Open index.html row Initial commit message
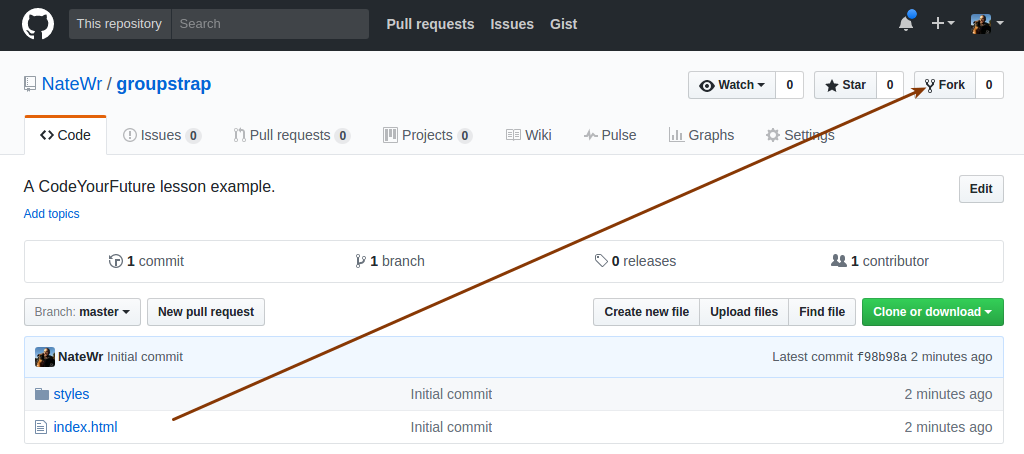The image size is (1024, 454). tap(451, 428)
